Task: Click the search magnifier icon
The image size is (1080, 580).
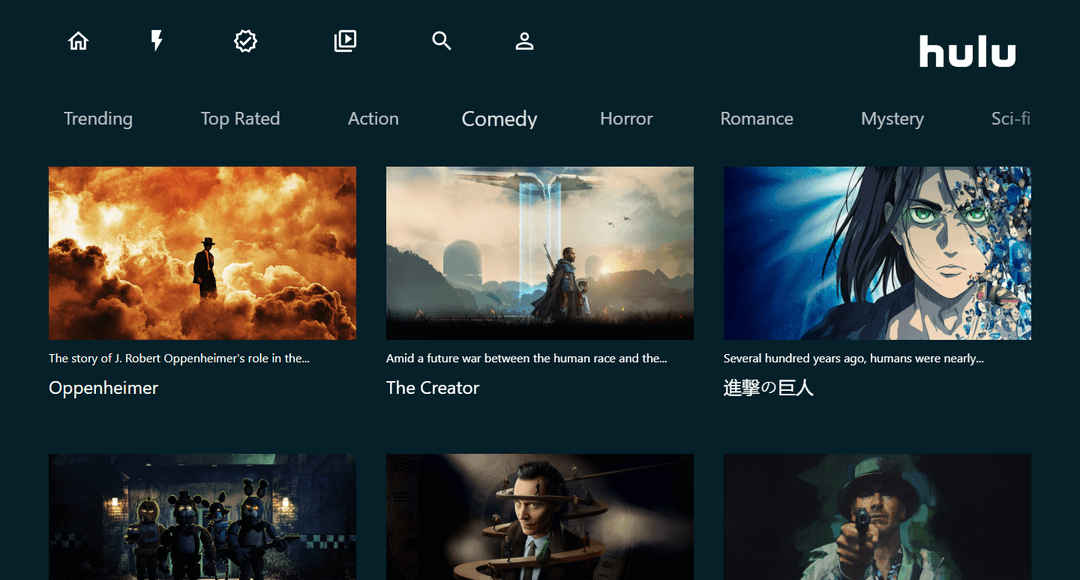Action: (441, 41)
